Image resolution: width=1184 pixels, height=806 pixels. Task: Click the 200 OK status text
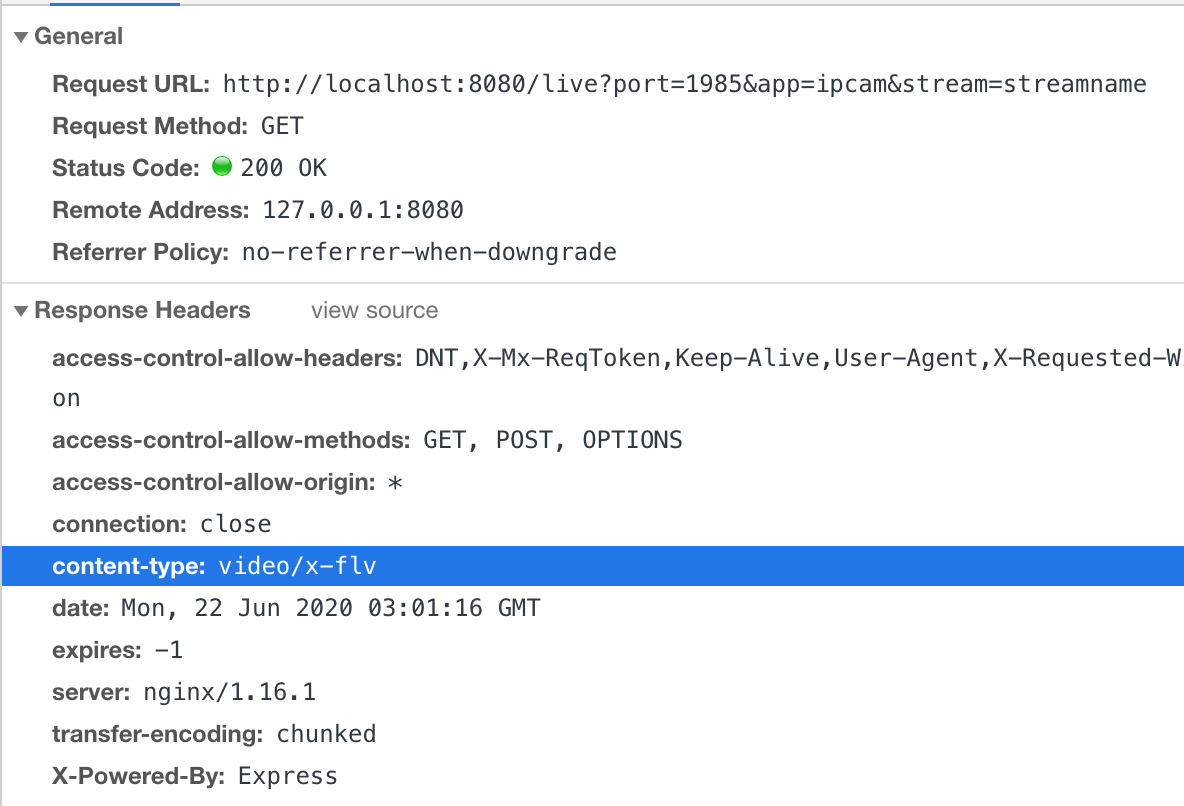pyautogui.click(x=284, y=168)
